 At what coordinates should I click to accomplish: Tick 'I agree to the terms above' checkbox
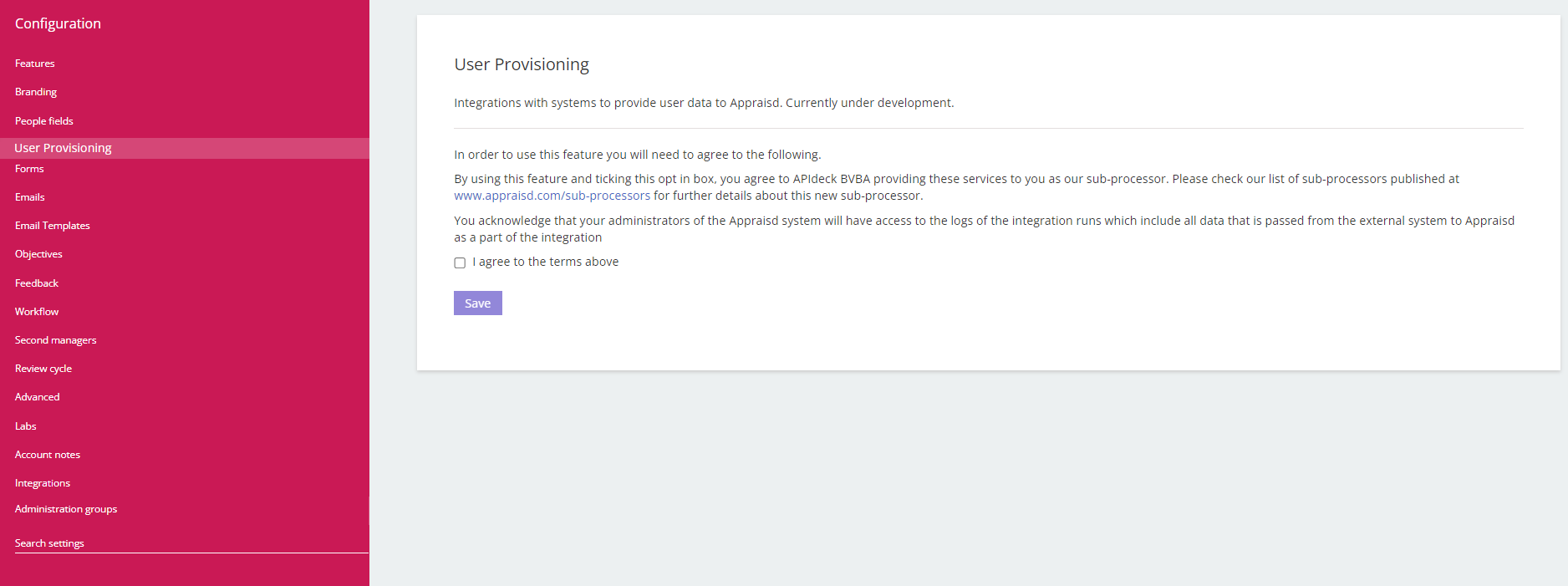pyautogui.click(x=460, y=262)
